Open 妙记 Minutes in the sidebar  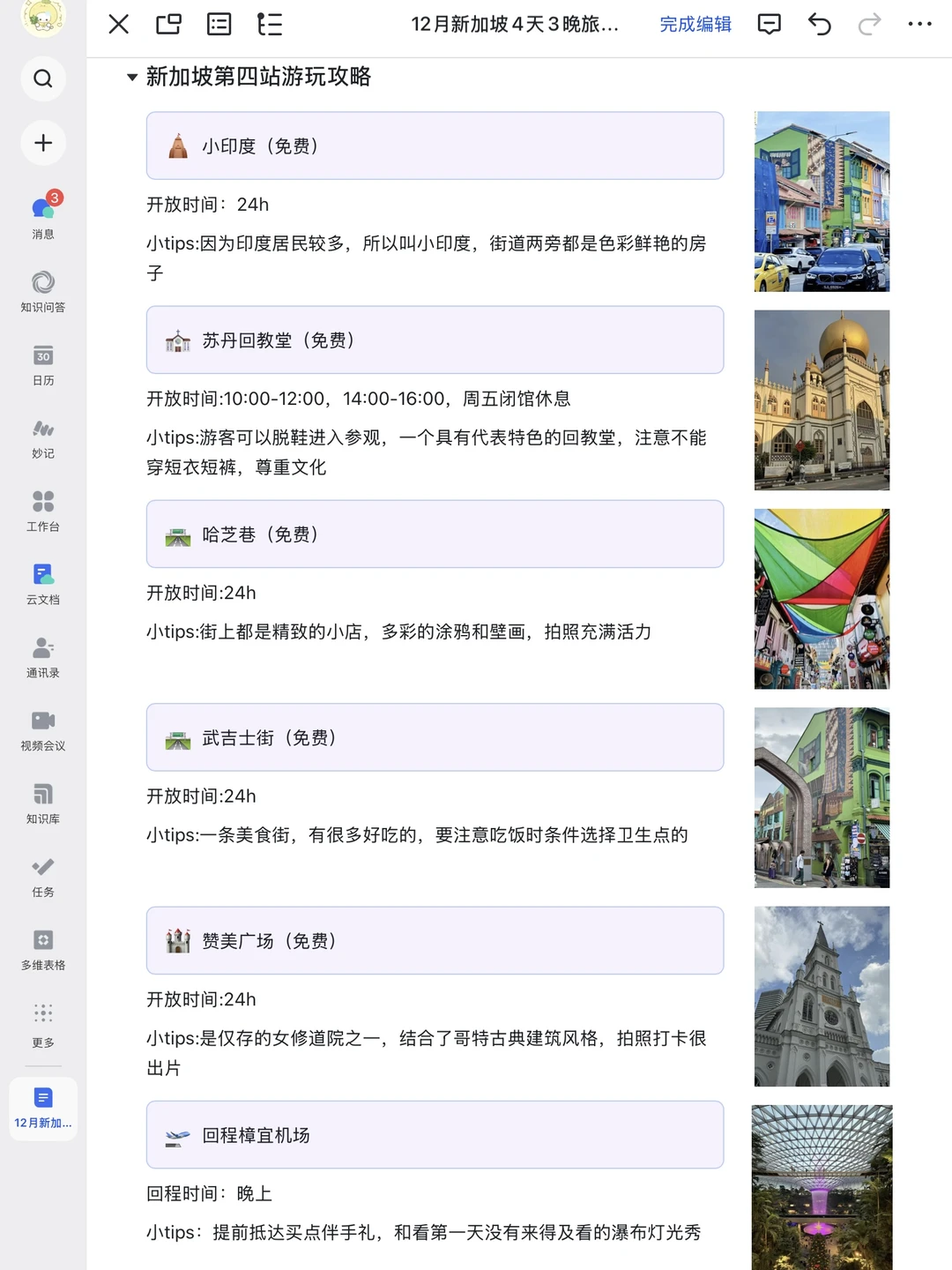[42, 437]
